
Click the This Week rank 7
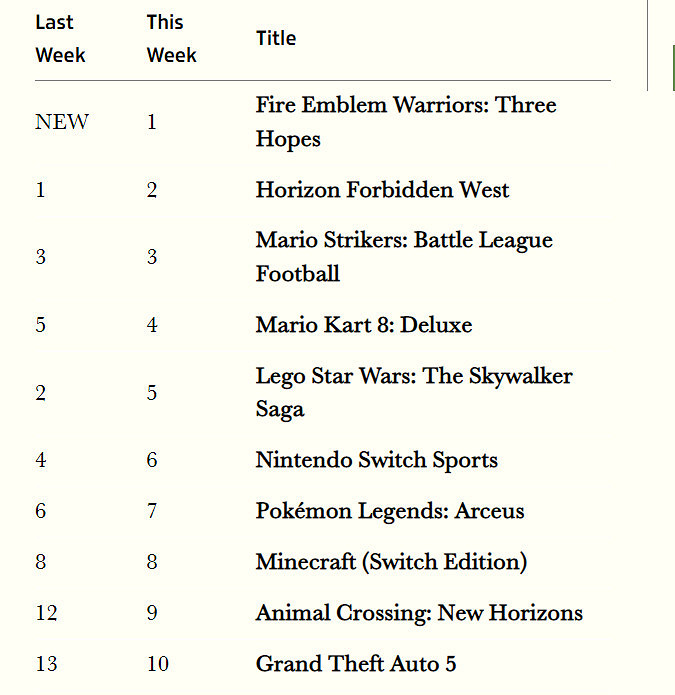pos(152,511)
